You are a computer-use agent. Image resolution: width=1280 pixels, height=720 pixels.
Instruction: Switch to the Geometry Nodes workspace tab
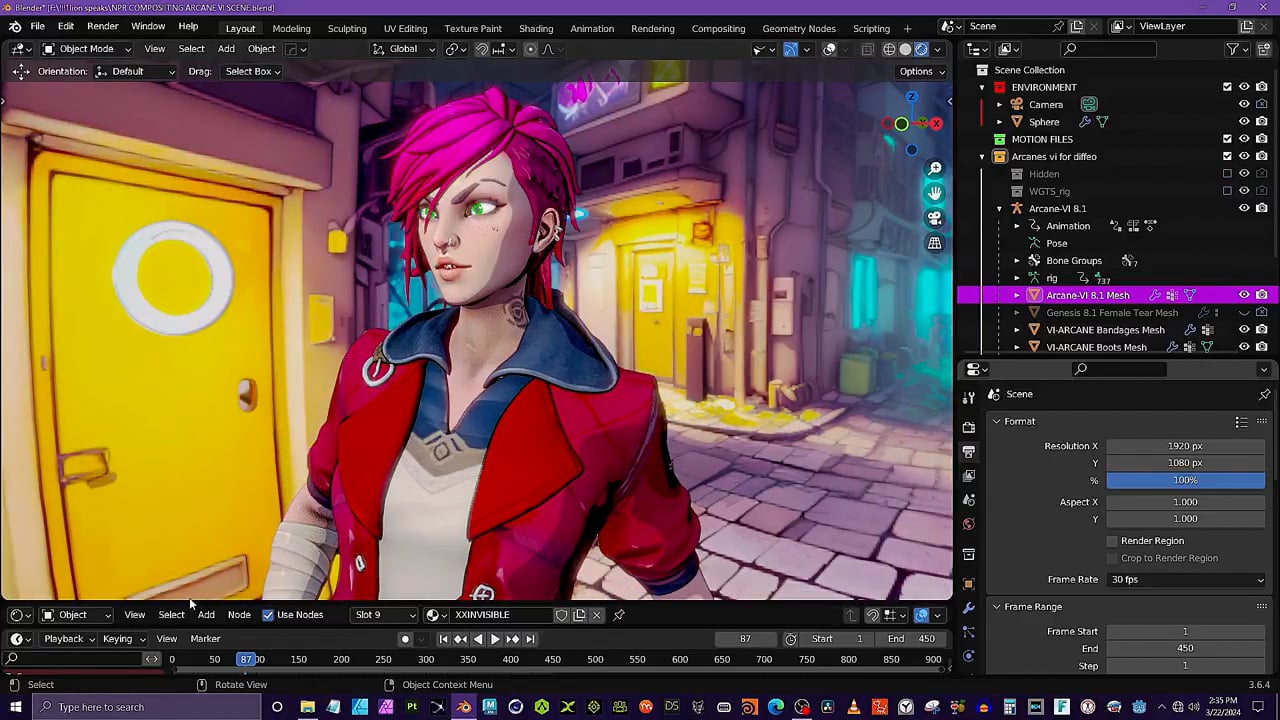coord(799,28)
